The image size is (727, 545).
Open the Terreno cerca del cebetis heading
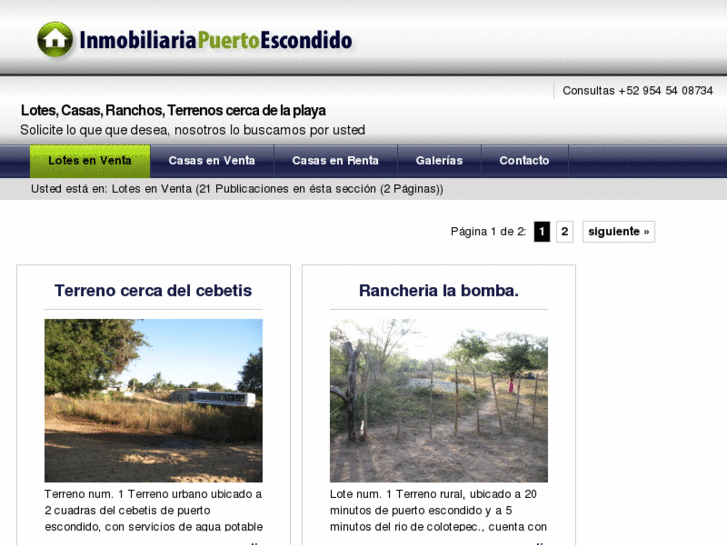tap(153, 290)
